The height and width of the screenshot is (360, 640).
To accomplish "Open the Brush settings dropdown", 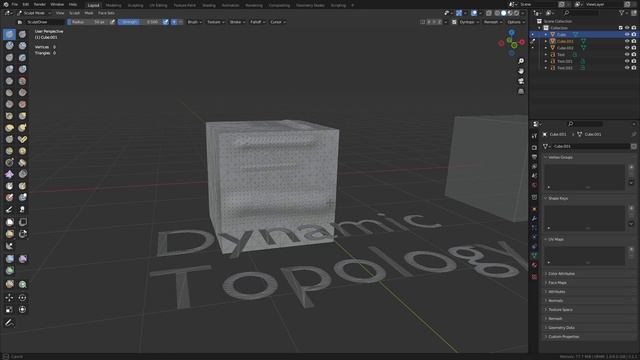I will coord(194,22).
